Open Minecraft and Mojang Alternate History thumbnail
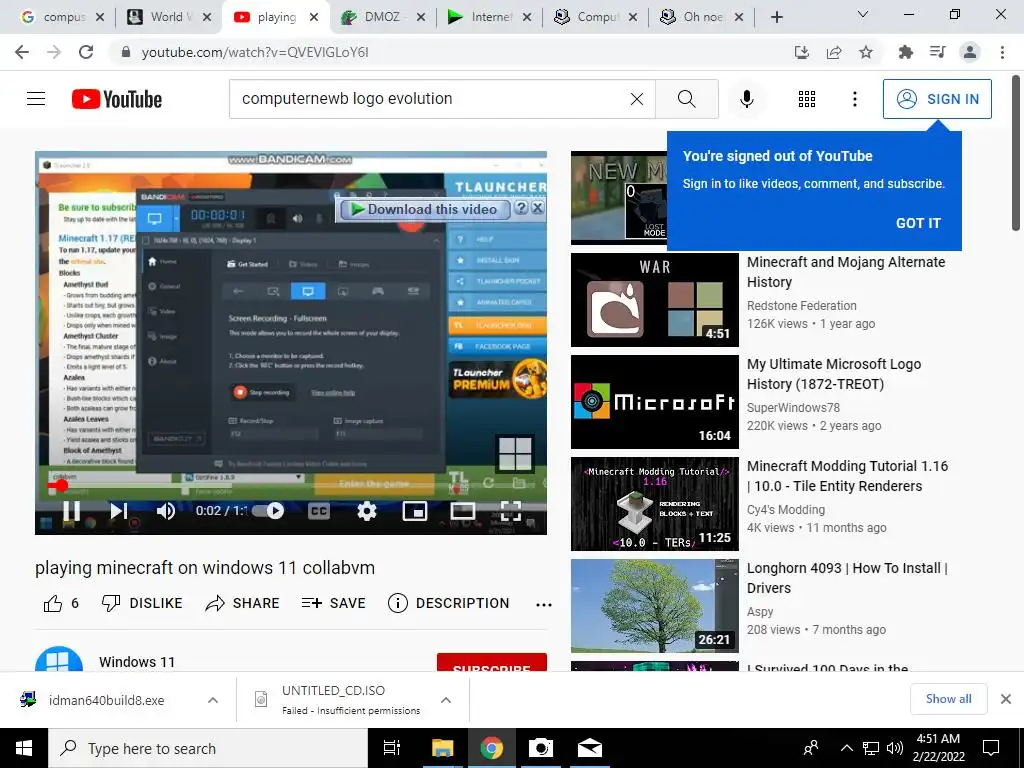 (655, 300)
